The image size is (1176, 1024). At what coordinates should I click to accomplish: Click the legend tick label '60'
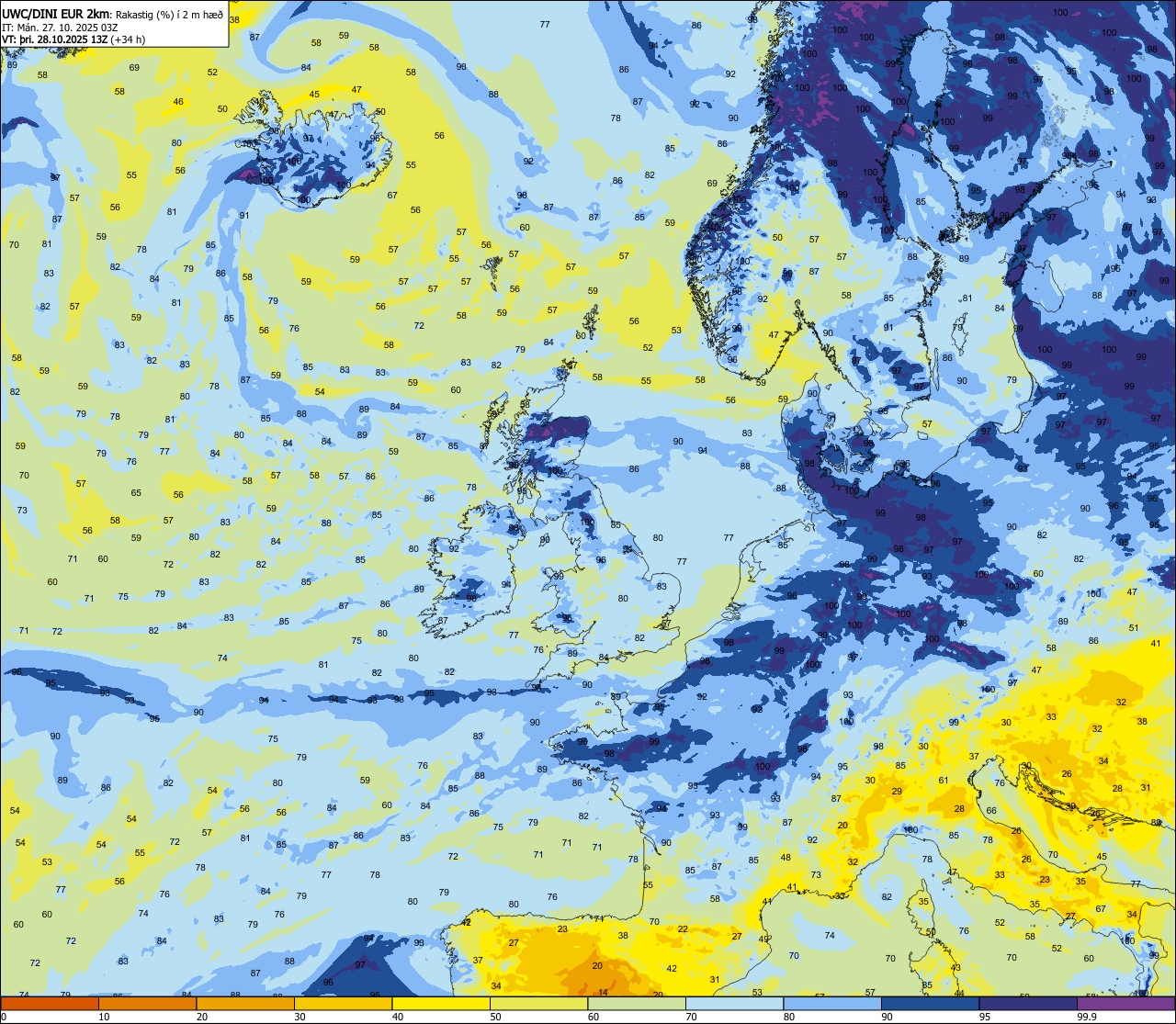[x=594, y=1017]
